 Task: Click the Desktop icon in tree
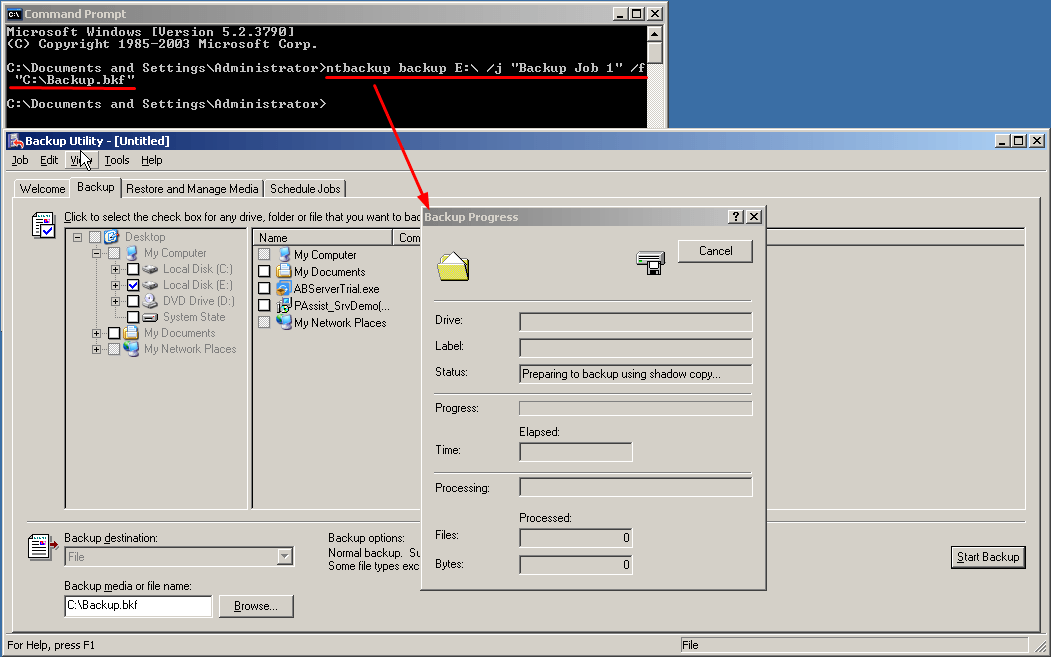(x=112, y=237)
